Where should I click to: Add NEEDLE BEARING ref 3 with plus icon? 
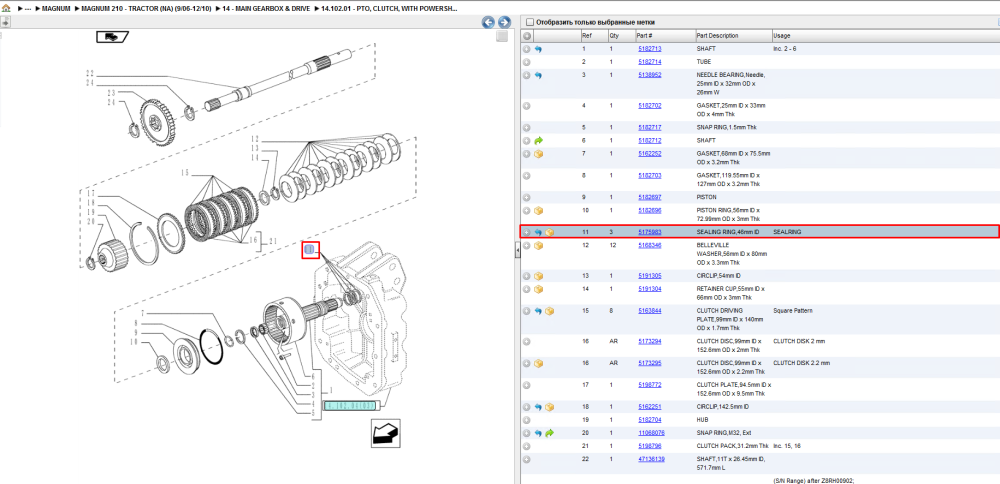point(527,75)
